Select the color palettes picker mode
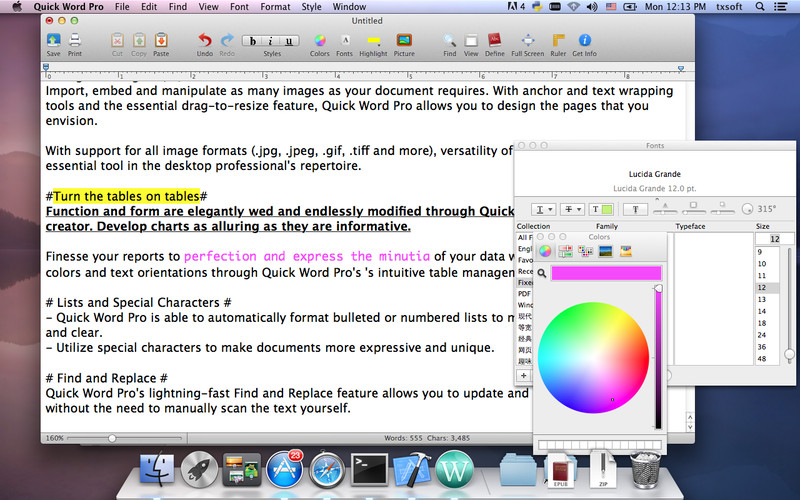 click(585, 251)
